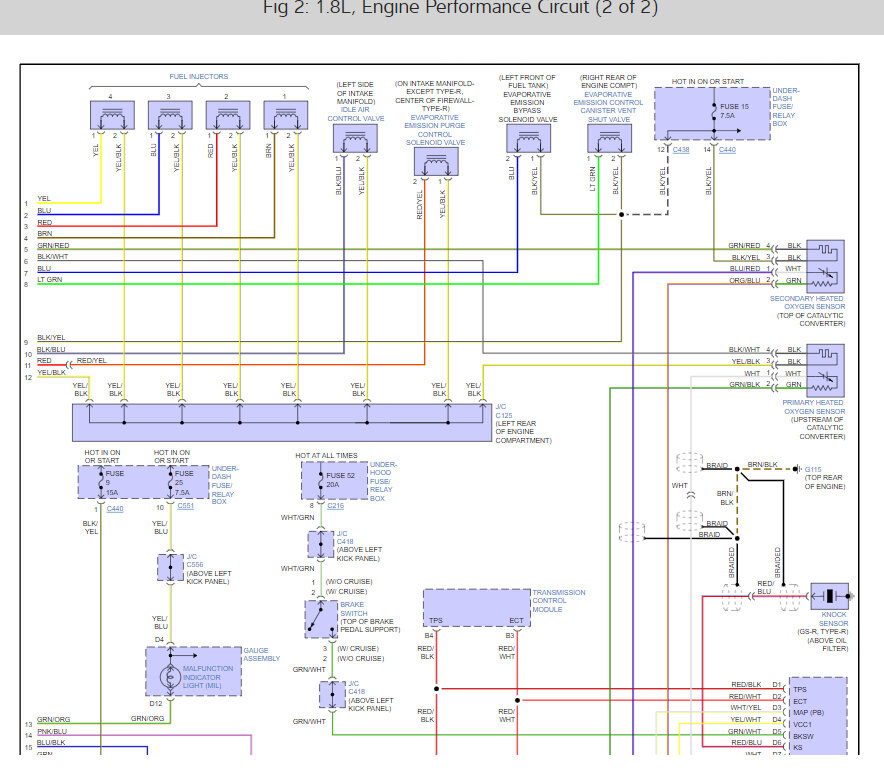Click the (W/O CRUISE) label above brake switch
Viewport: 884px width, 774px height.
tap(349, 581)
